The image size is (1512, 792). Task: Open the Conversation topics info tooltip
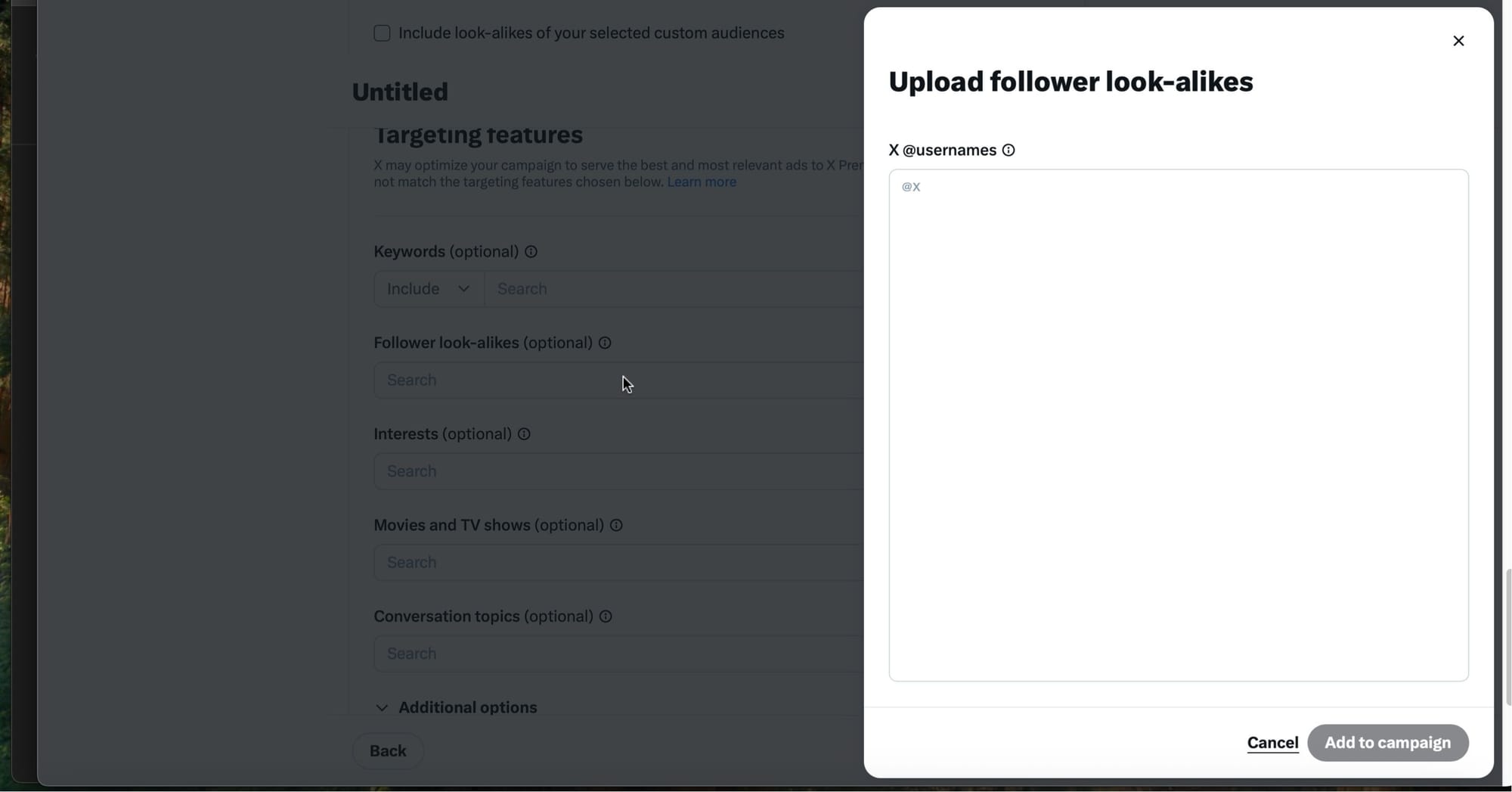(606, 616)
